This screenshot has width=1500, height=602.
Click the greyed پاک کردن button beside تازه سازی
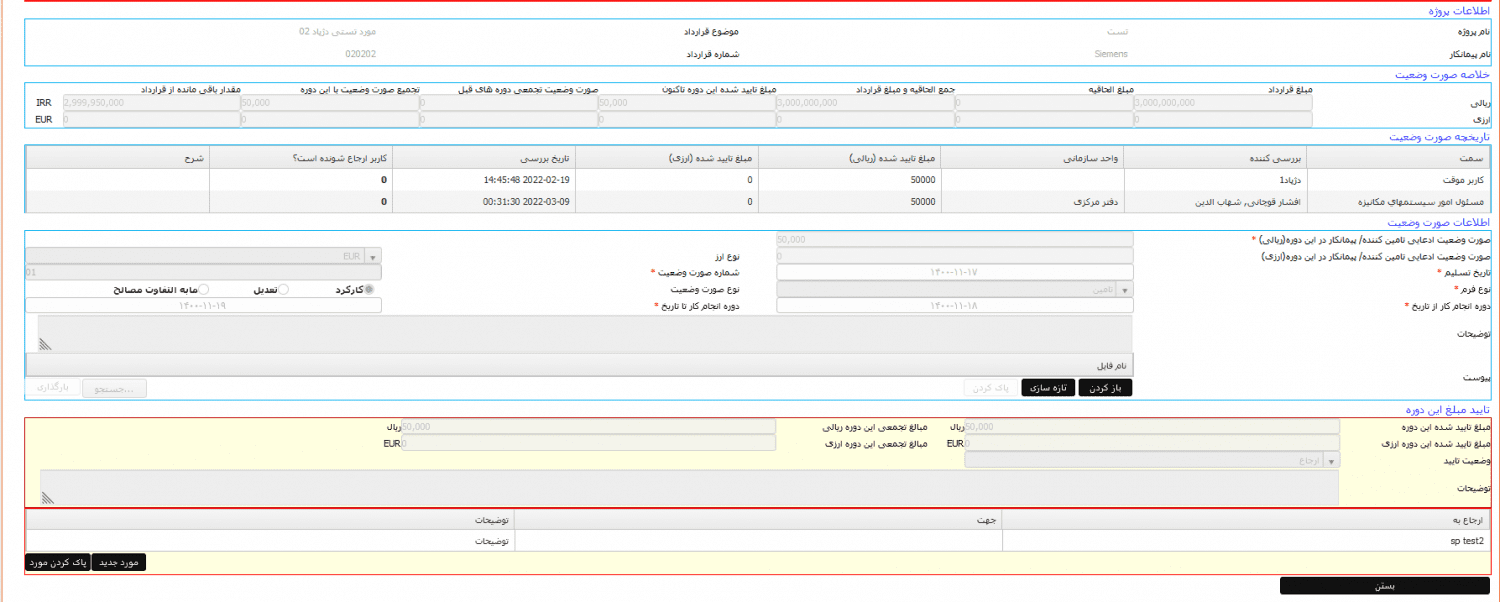pyautogui.click(x=990, y=388)
